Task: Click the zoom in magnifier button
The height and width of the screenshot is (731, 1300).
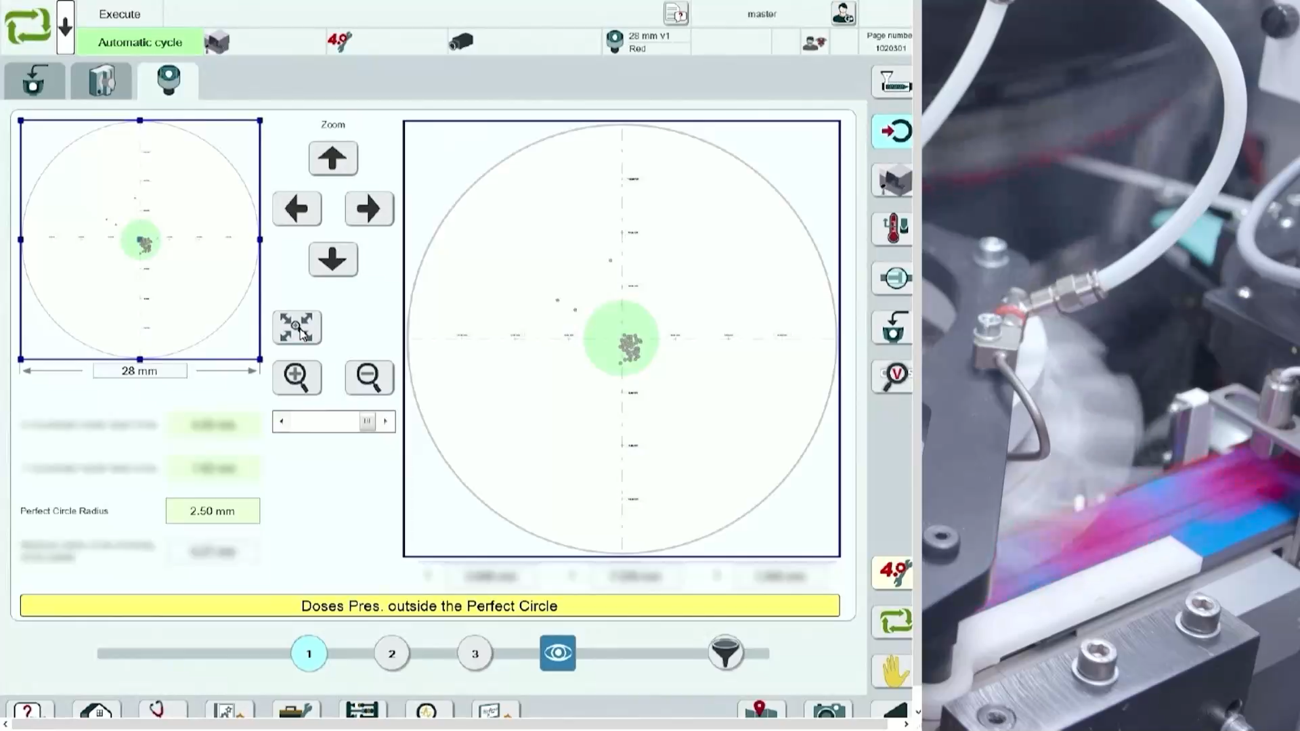Action: coord(297,377)
